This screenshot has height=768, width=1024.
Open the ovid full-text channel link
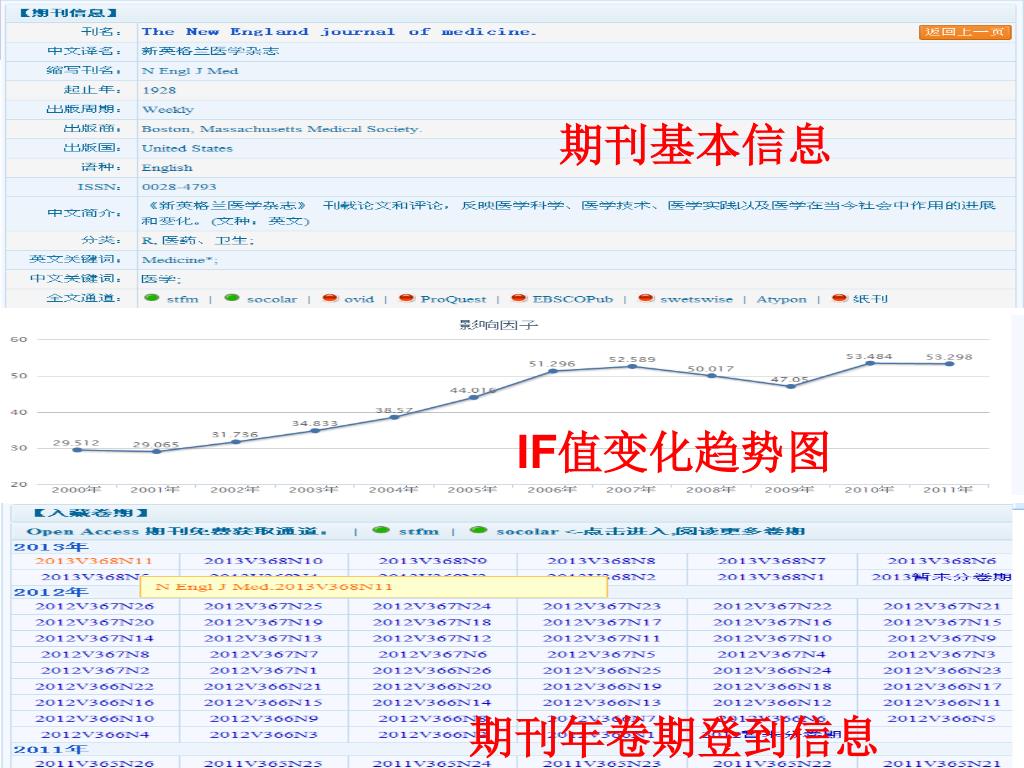coord(359,299)
